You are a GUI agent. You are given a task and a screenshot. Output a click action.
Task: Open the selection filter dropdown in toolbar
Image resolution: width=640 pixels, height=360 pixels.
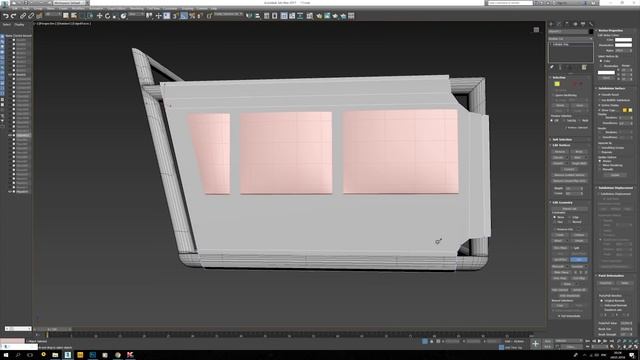[x=53, y=15]
